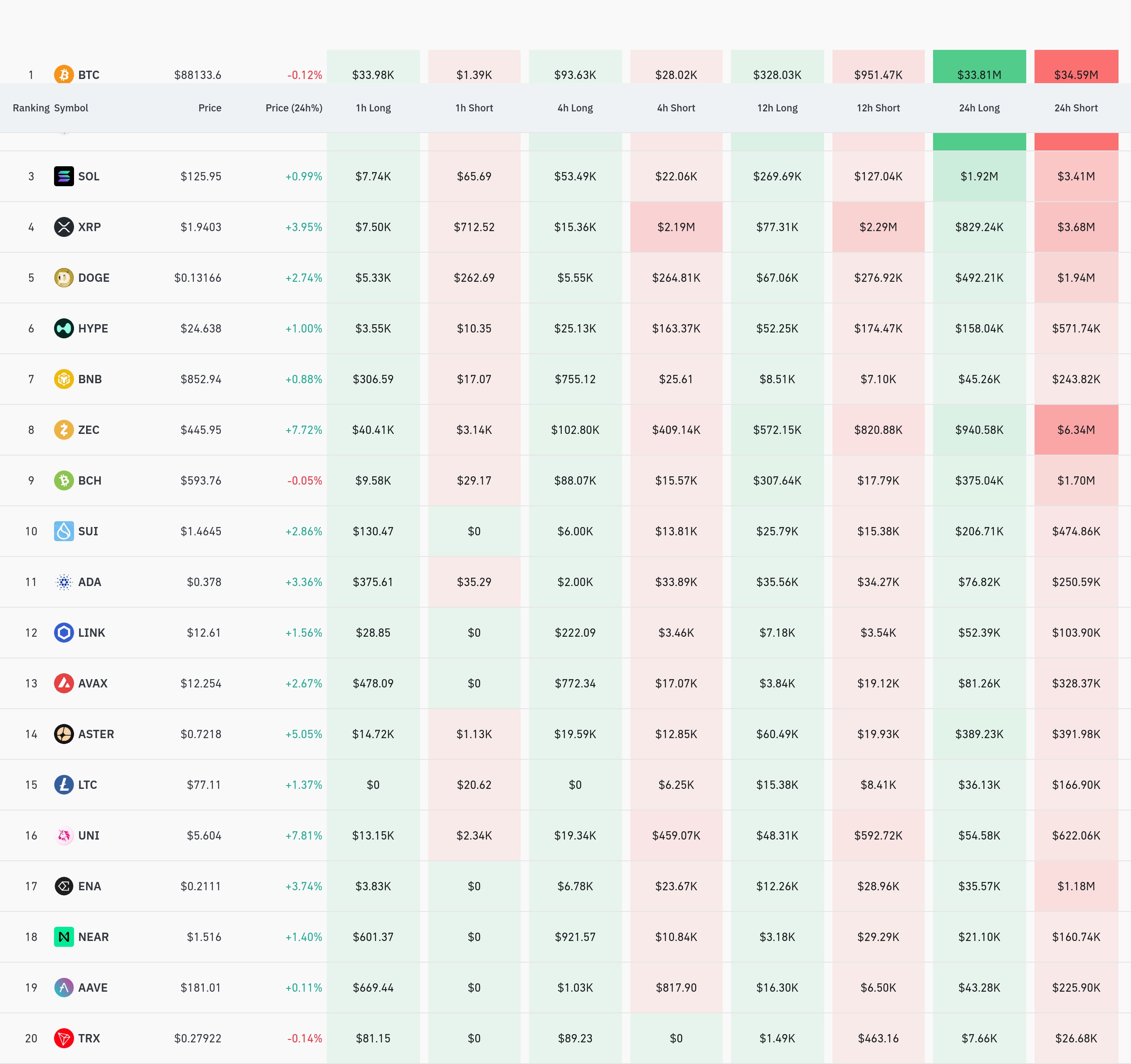Viewport: 1131px width, 1064px height.
Task: Sort table by 1h Long header
Action: [373, 108]
